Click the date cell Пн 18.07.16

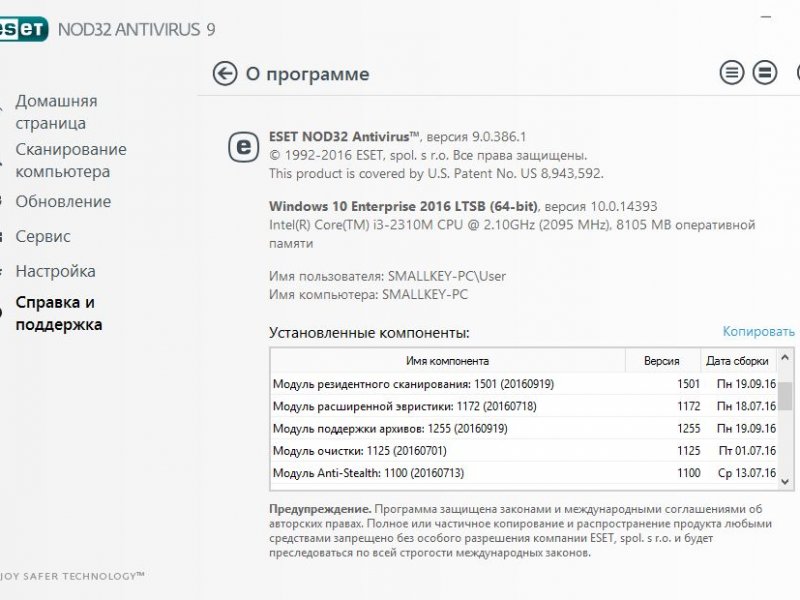click(746, 406)
